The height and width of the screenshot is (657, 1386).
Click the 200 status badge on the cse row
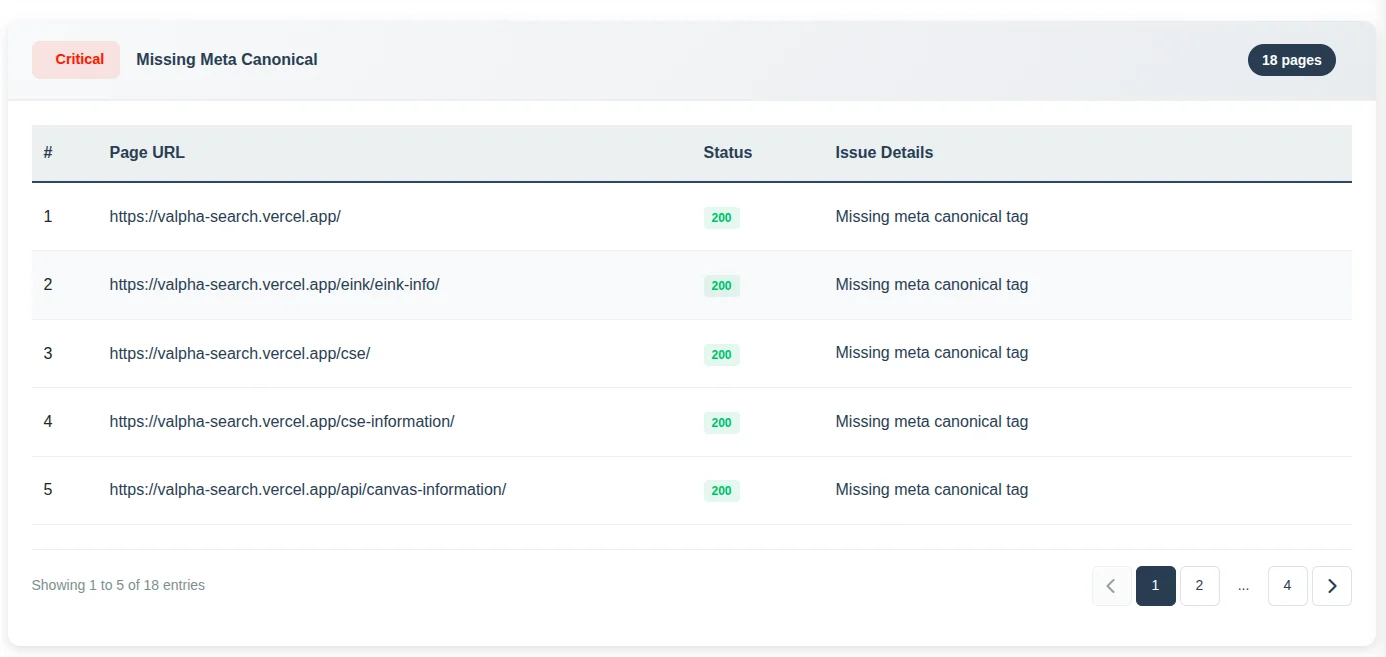pos(721,354)
